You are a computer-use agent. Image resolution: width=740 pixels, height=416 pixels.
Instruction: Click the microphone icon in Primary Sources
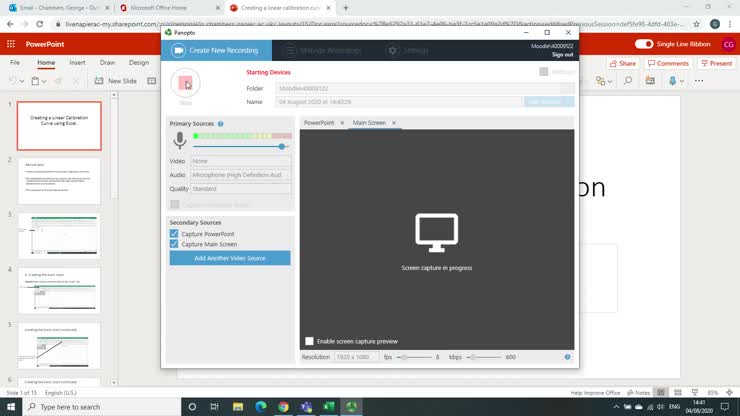[x=180, y=141]
